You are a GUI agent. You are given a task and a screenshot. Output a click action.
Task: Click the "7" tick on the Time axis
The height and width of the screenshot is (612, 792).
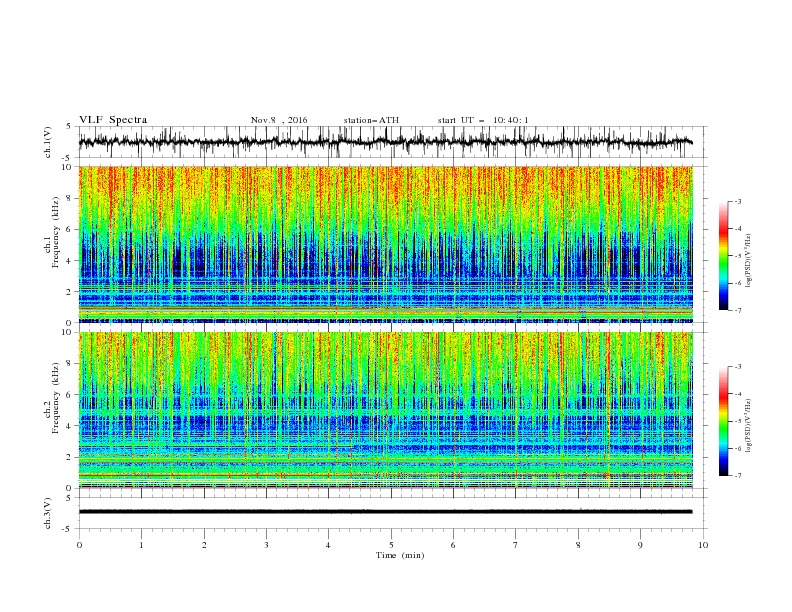516,545
